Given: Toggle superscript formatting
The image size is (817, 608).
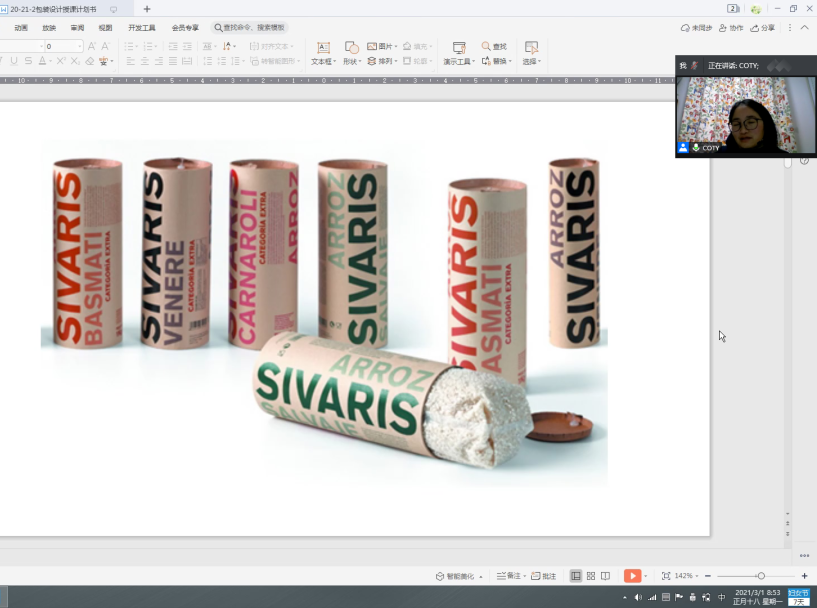Looking at the screenshot, I should (61, 61).
